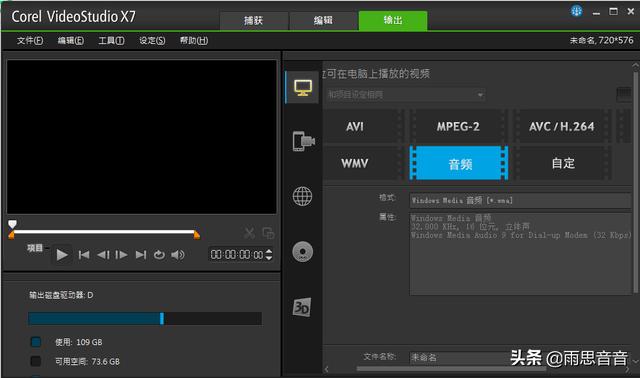This screenshot has width=640, height=378.
Task: Click the output panel horizontal scrollbar
Action: coord(451,369)
